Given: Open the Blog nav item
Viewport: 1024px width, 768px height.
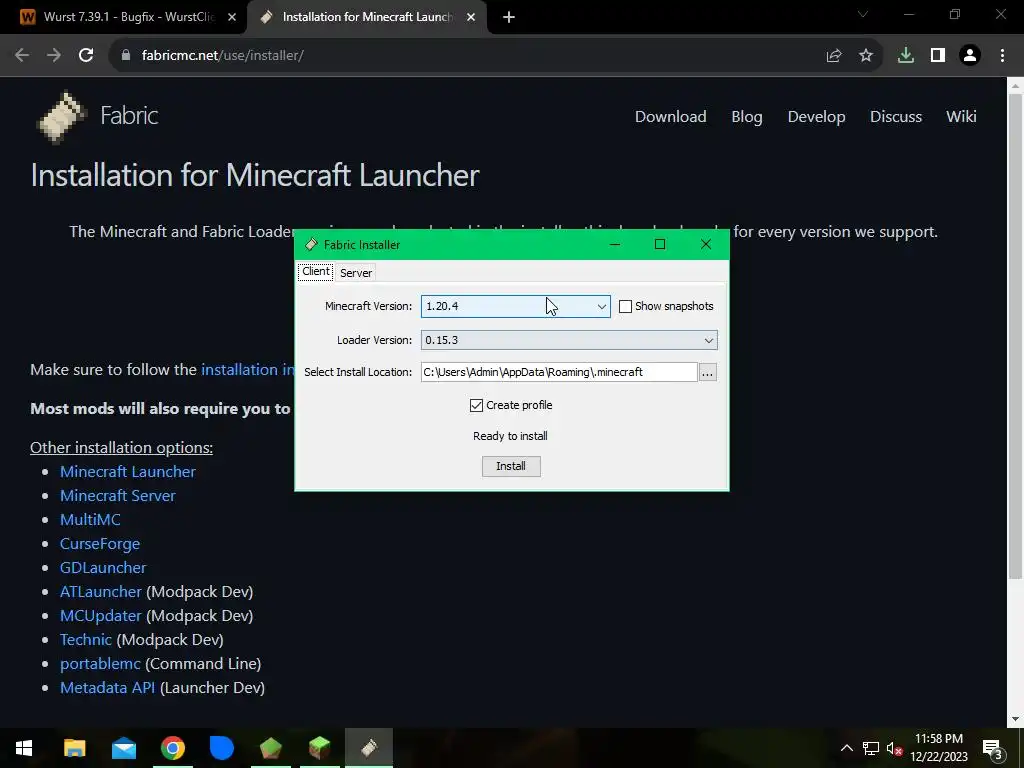Looking at the screenshot, I should (746, 117).
